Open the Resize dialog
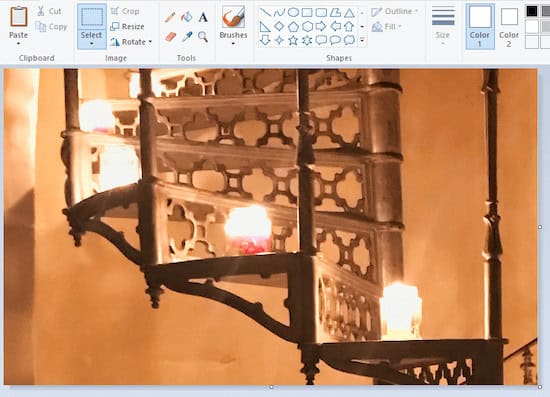This screenshot has width=550, height=397. 127,27
